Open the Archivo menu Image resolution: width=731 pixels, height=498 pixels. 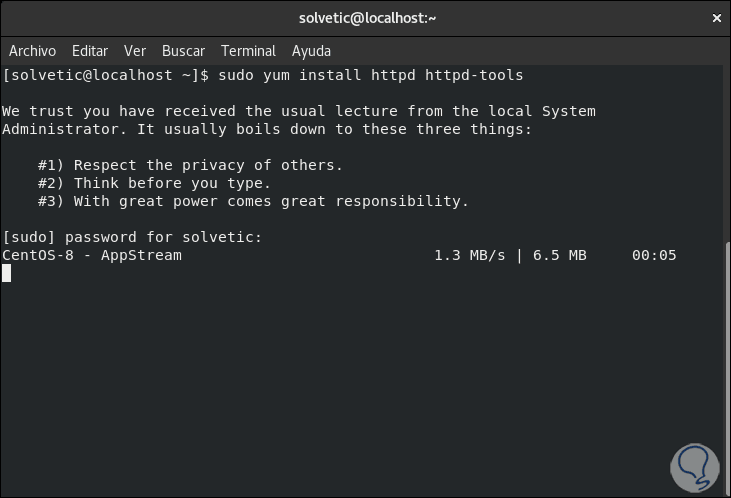pyautogui.click(x=32, y=51)
